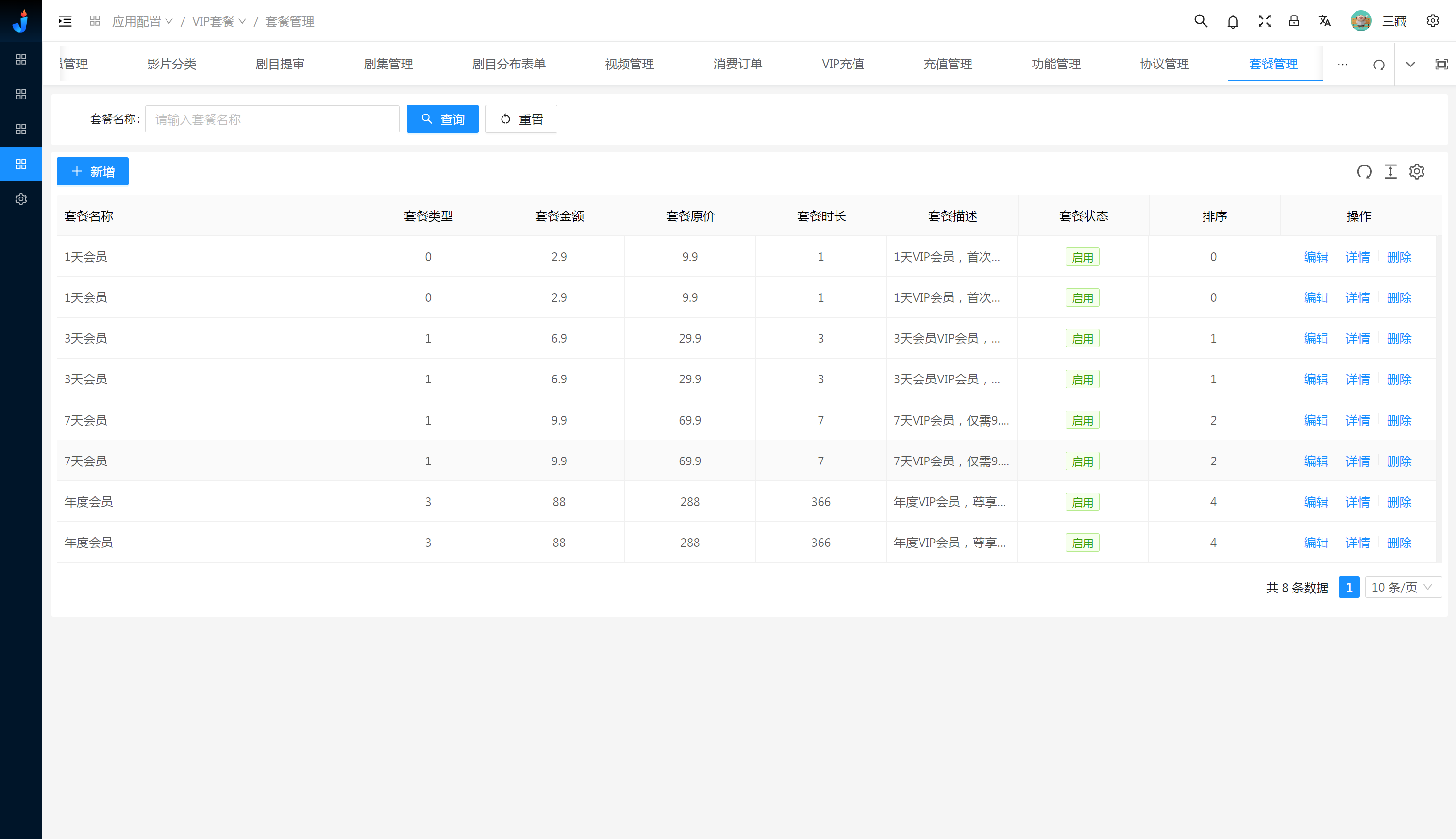Click the lock screen icon

(1294, 21)
